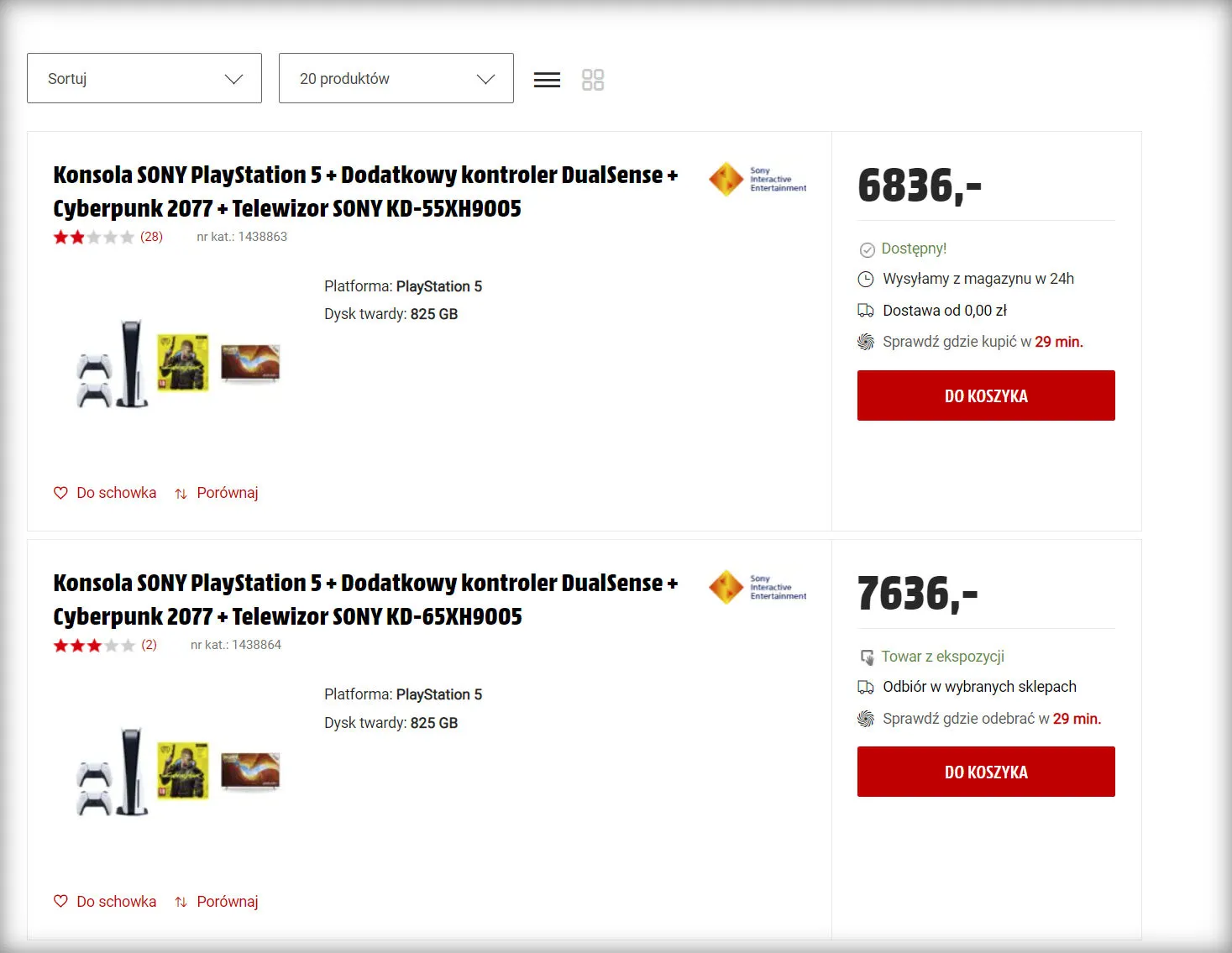This screenshot has width=1232, height=953.
Task: Open the first product's bundle thumbnail image
Action: [178, 364]
